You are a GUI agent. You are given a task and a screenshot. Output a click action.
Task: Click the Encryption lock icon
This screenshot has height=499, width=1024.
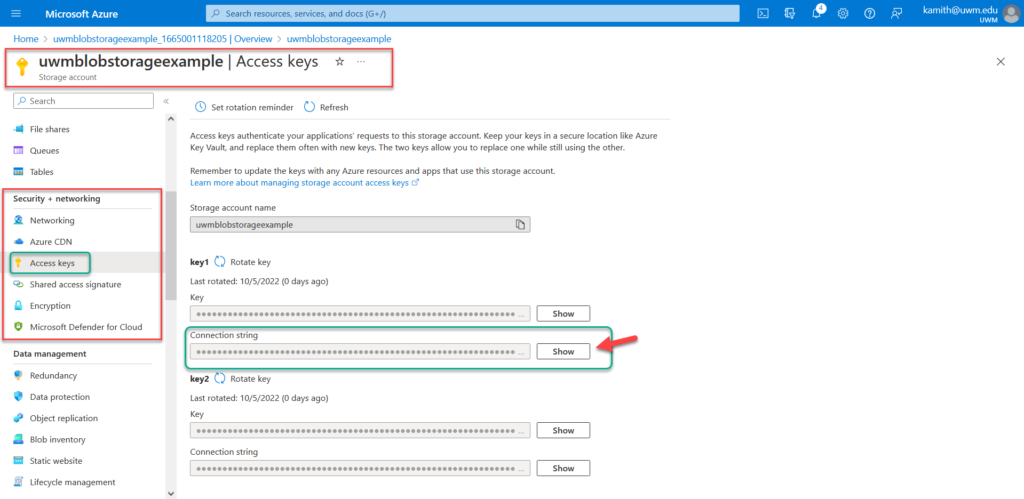coord(19,306)
